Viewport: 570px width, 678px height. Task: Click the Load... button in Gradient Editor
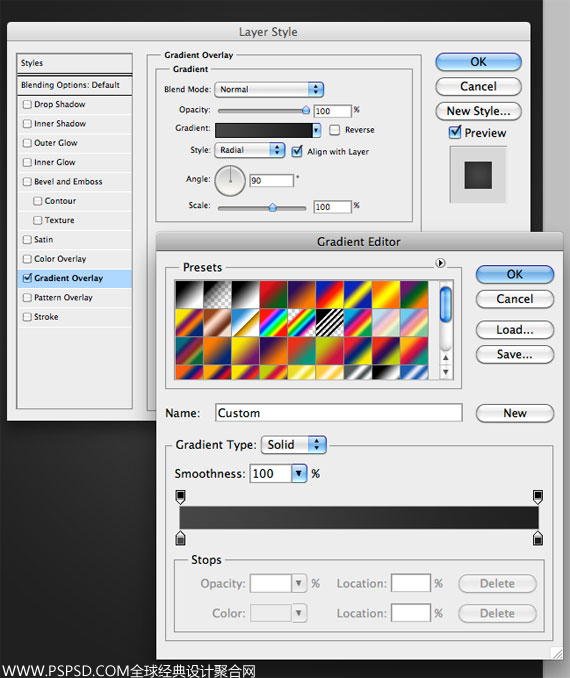click(x=515, y=330)
